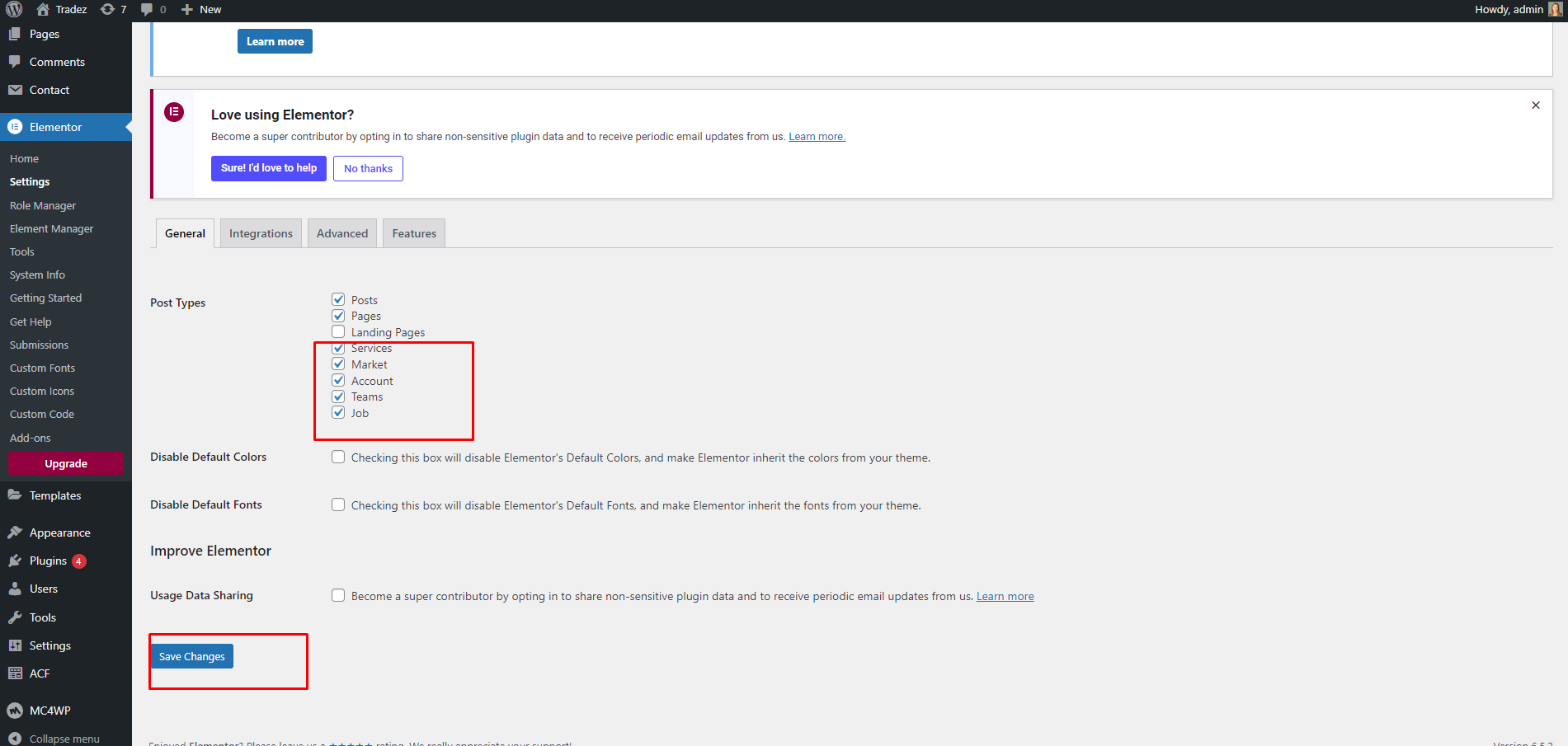This screenshot has height=746, width=1568.
Task: Switch to the Integrations tab
Action: tap(261, 233)
